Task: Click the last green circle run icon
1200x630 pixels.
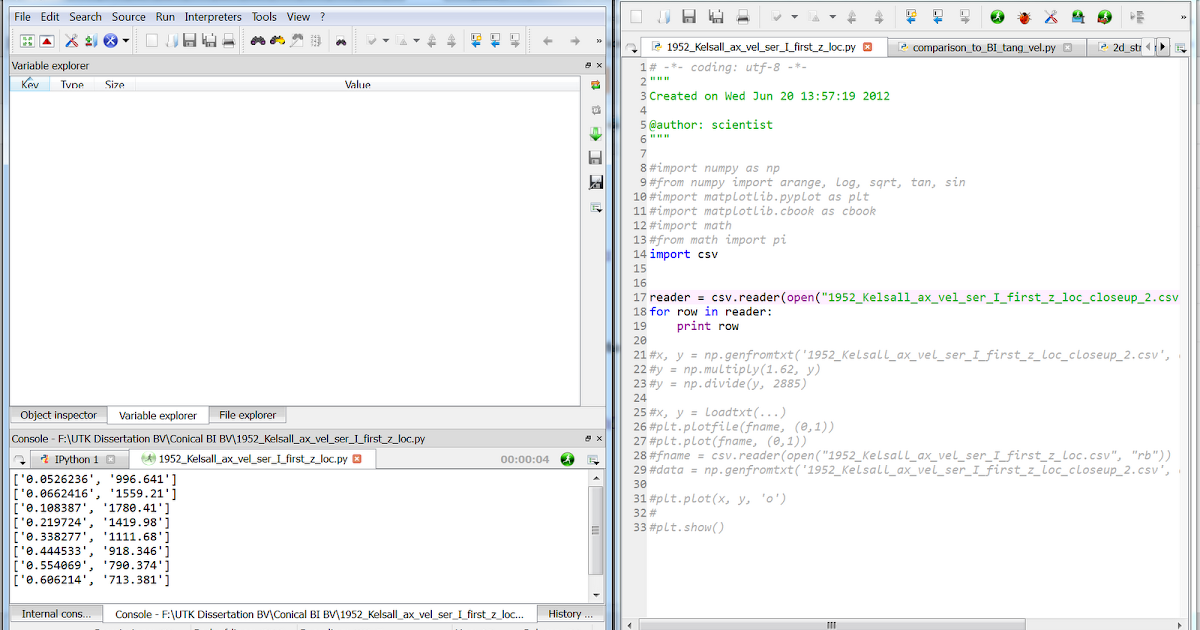Action: coord(1104,16)
